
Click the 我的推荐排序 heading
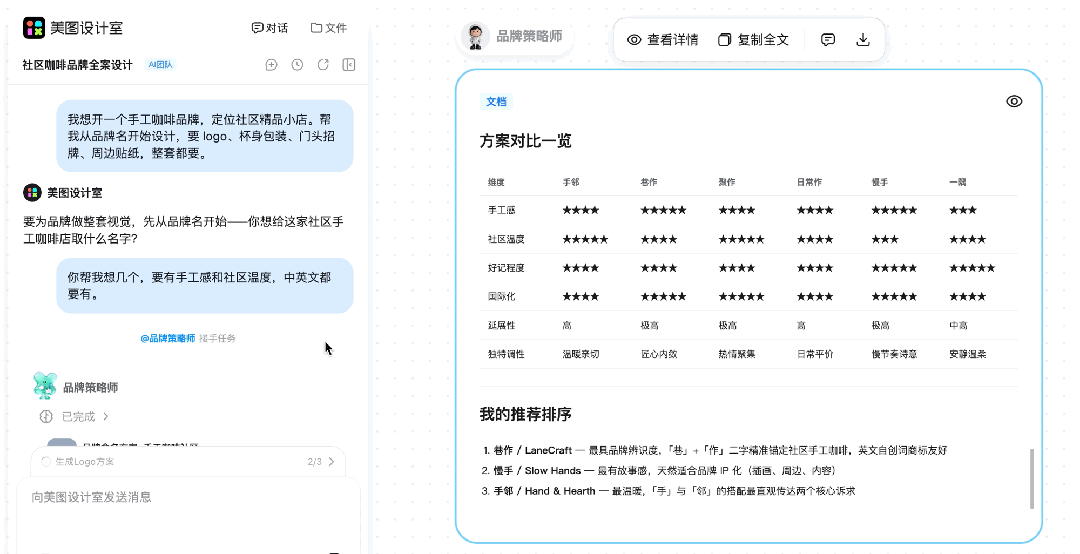(x=526, y=415)
